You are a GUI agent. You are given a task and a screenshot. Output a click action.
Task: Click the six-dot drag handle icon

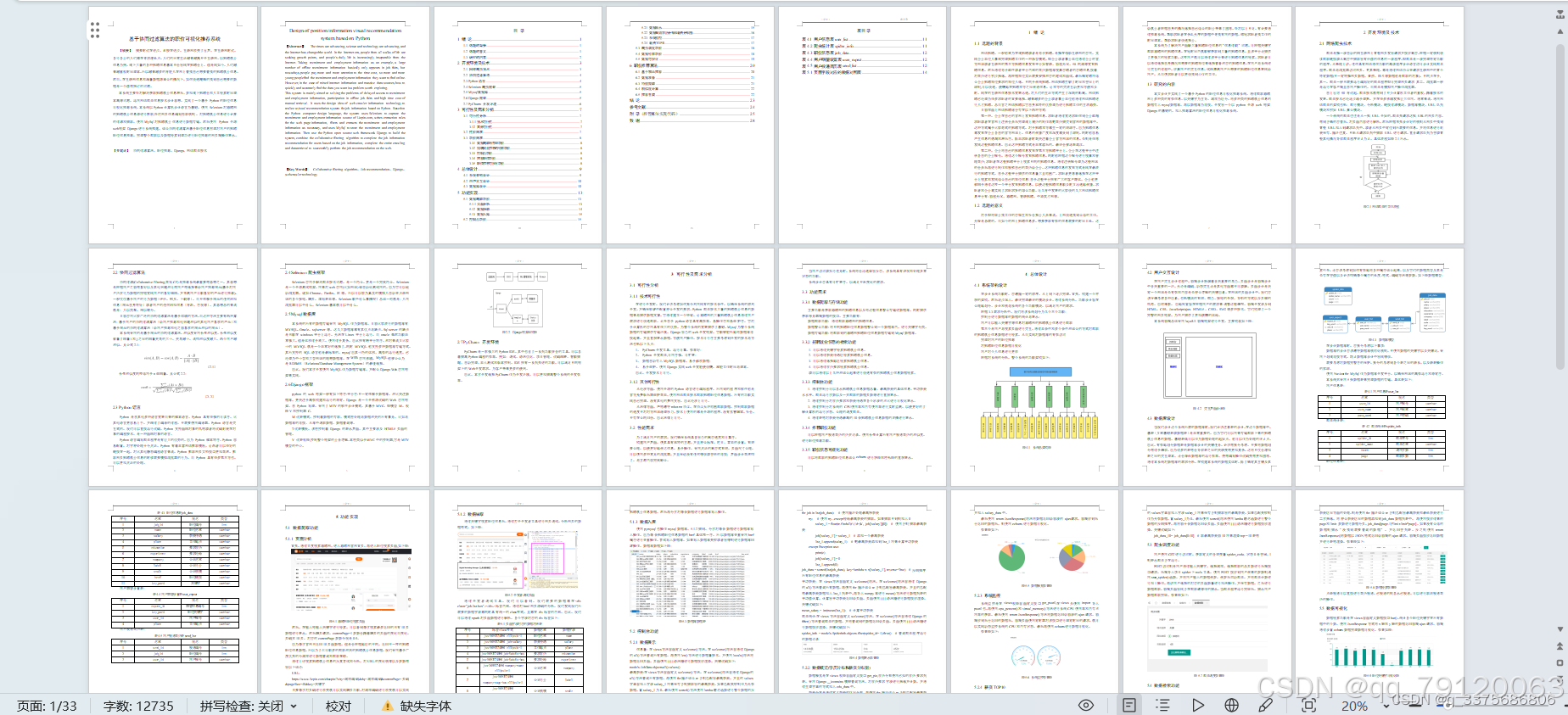95,31
